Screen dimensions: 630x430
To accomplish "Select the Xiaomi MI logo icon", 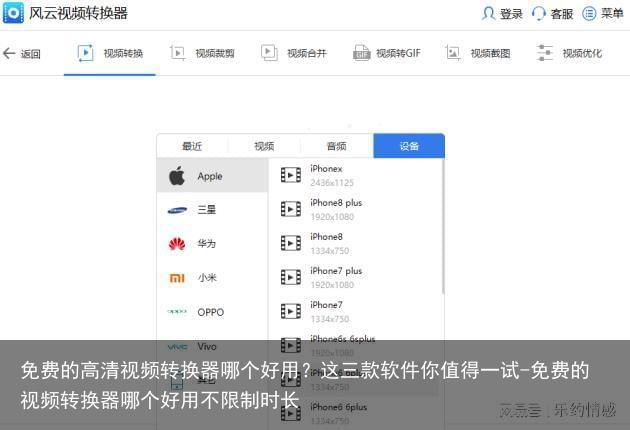I will pyautogui.click(x=177, y=278).
